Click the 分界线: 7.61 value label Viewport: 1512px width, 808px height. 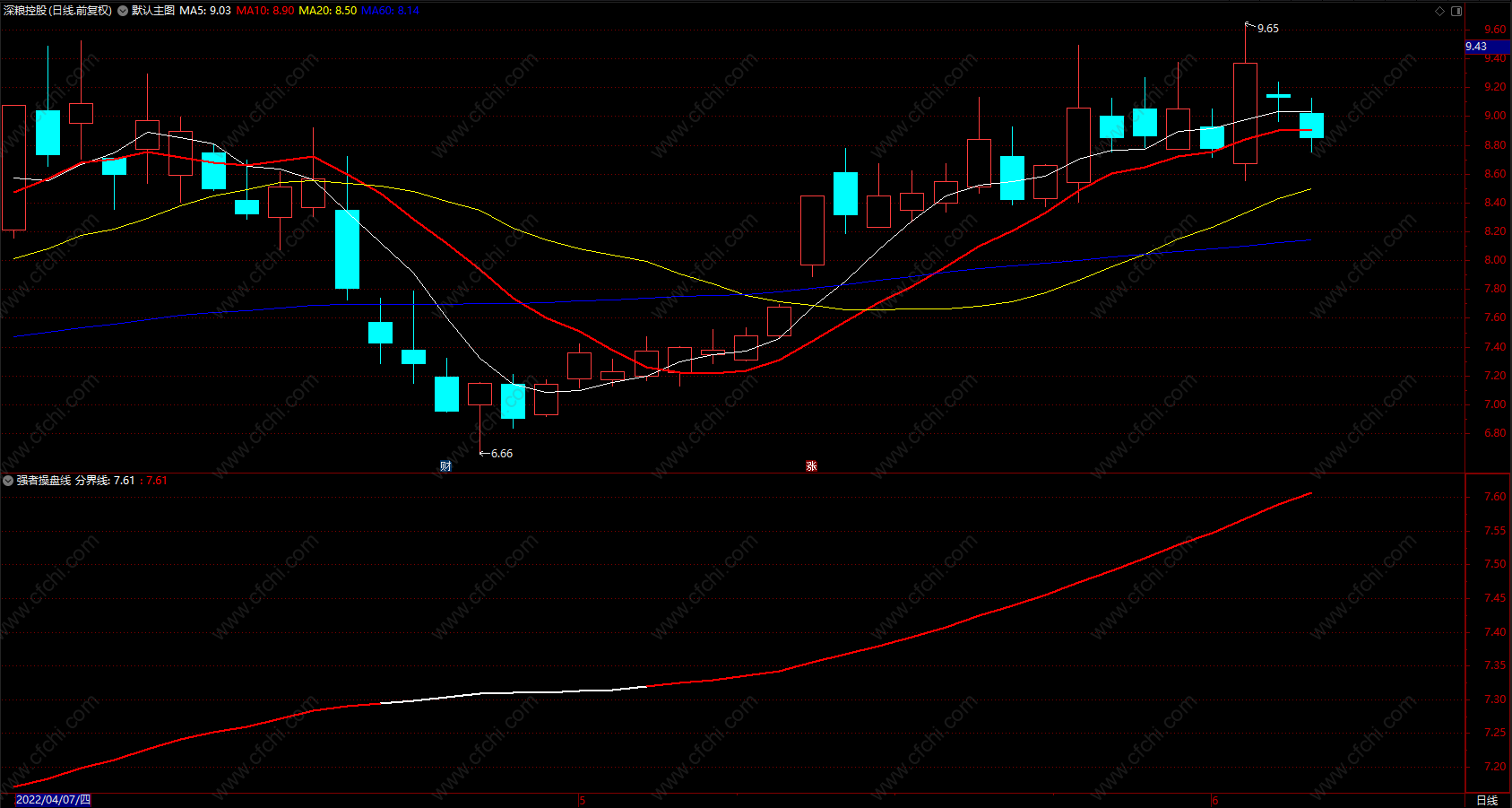point(105,481)
